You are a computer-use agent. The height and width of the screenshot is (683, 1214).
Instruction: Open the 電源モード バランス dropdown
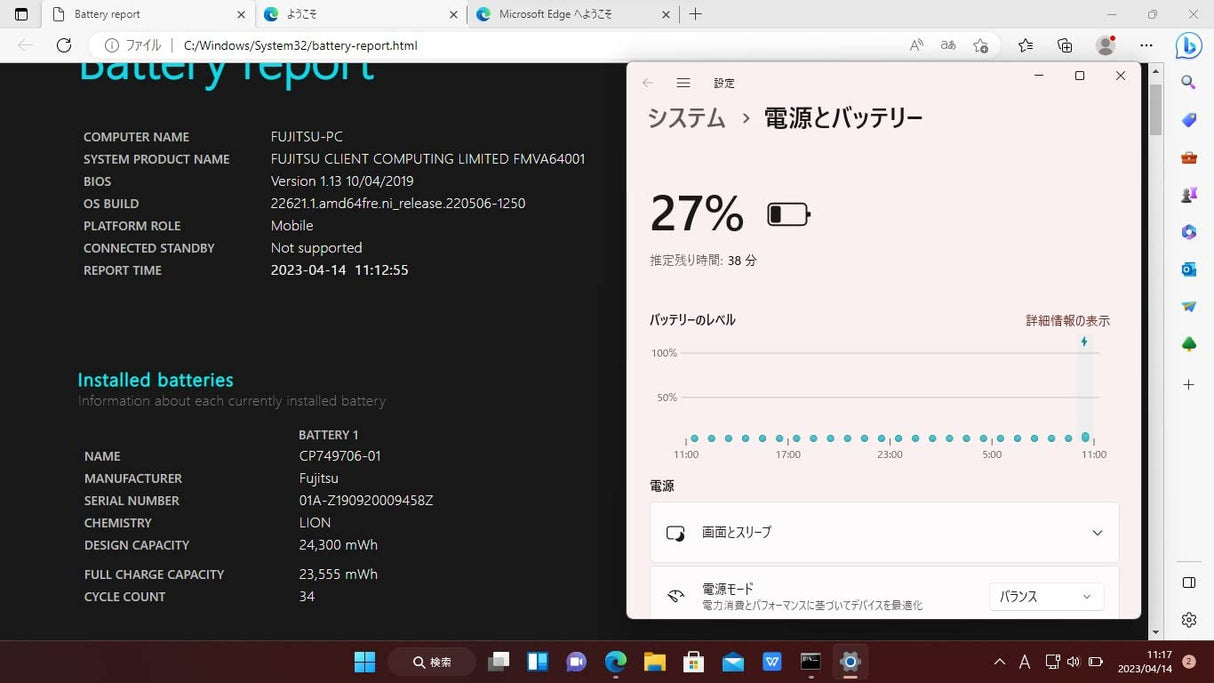[x=1046, y=597]
